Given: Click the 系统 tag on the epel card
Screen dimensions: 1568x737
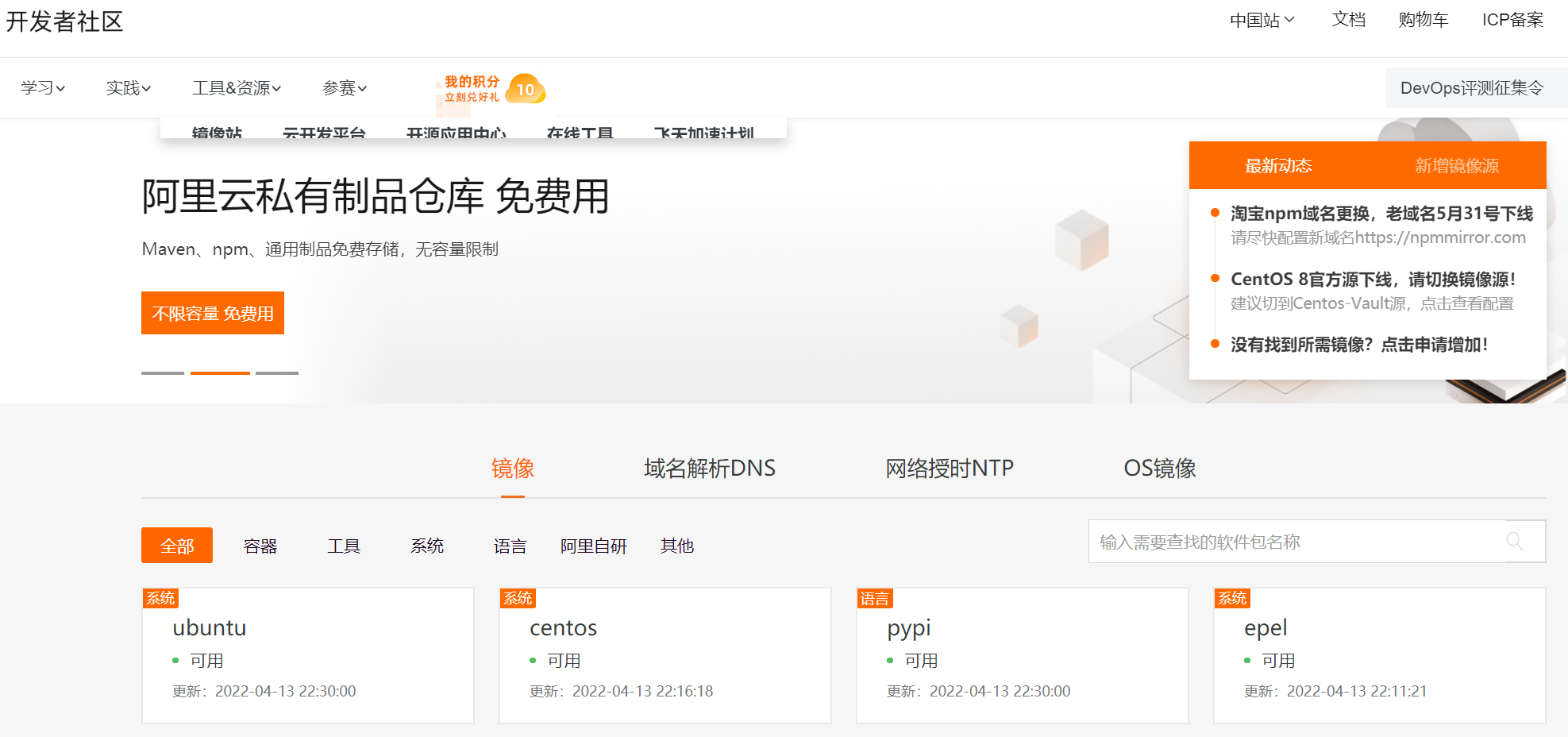Looking at the screenshot, I should [x=1232, y=598].
